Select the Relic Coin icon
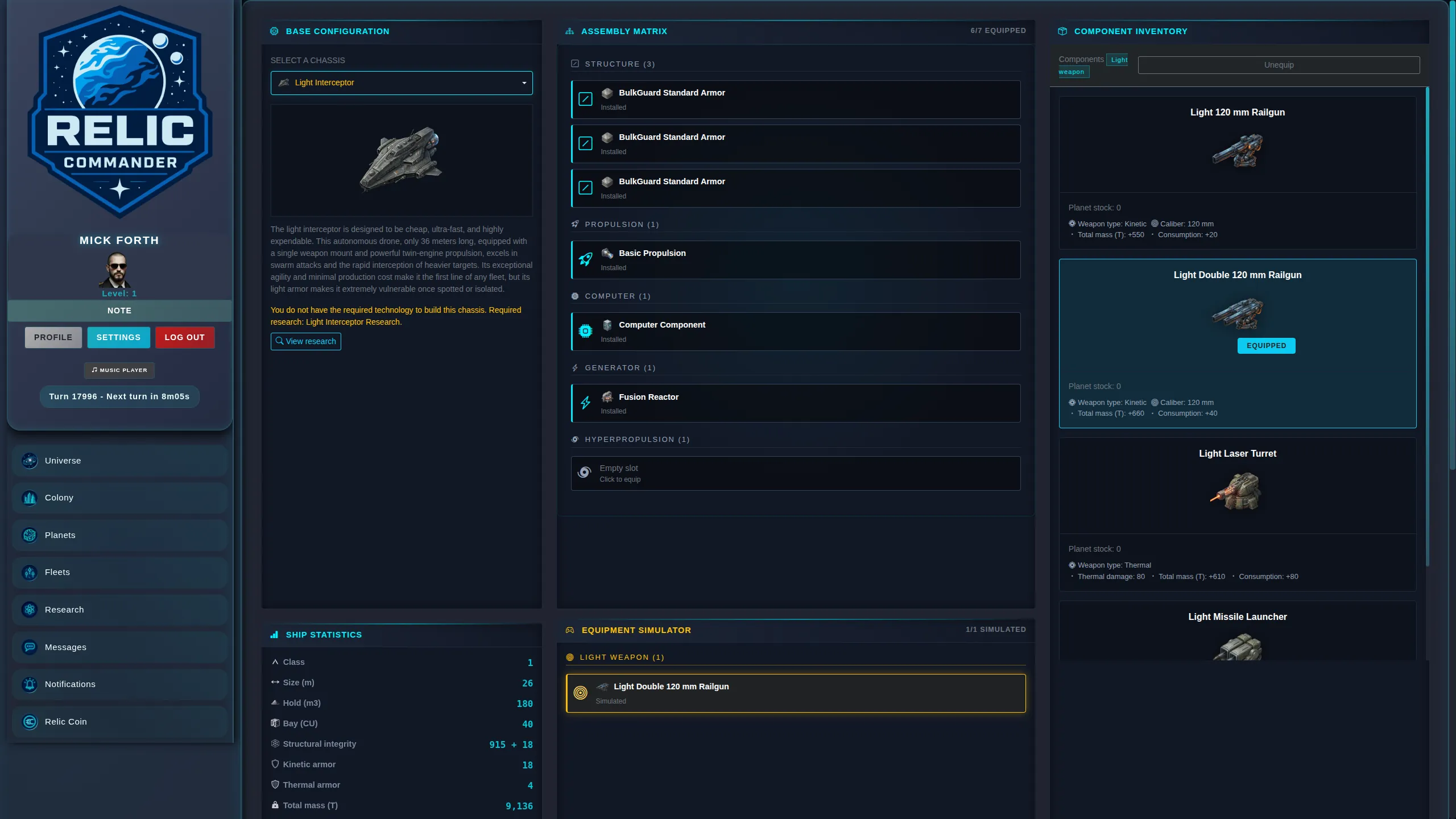 [29, 722]
